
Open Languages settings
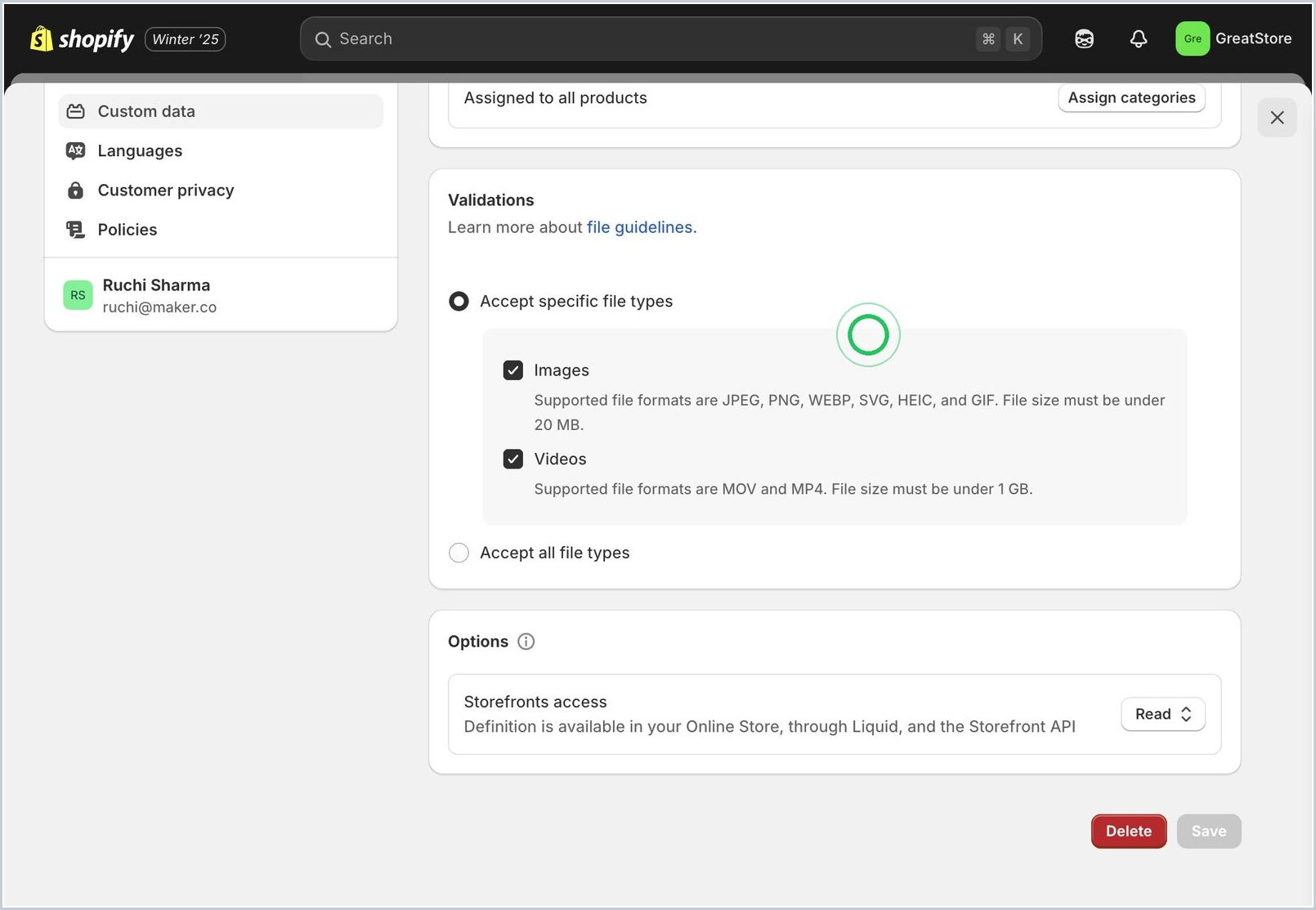pyautogui.click(x=221, y=150)
